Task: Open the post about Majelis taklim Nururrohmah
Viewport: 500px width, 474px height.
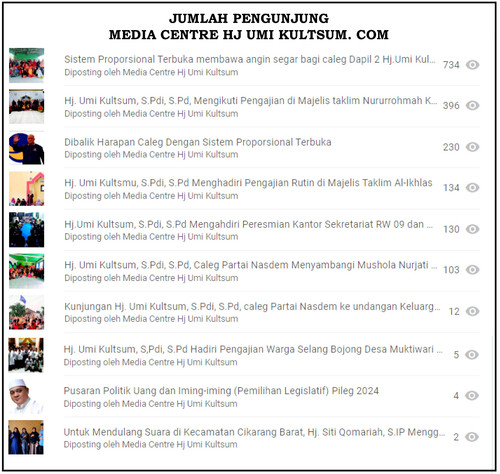Action: pos(250,101)
